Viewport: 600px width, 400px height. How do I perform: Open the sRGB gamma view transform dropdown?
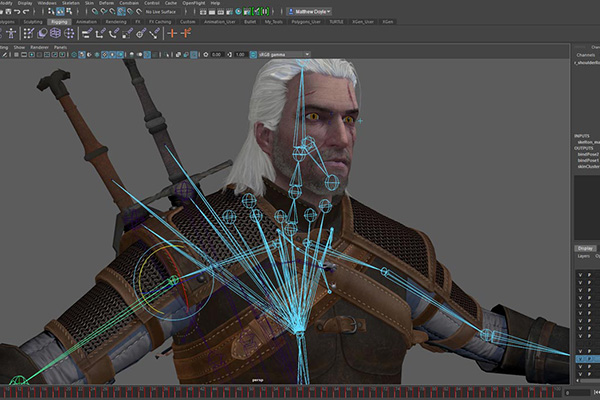tap(283, 55)
